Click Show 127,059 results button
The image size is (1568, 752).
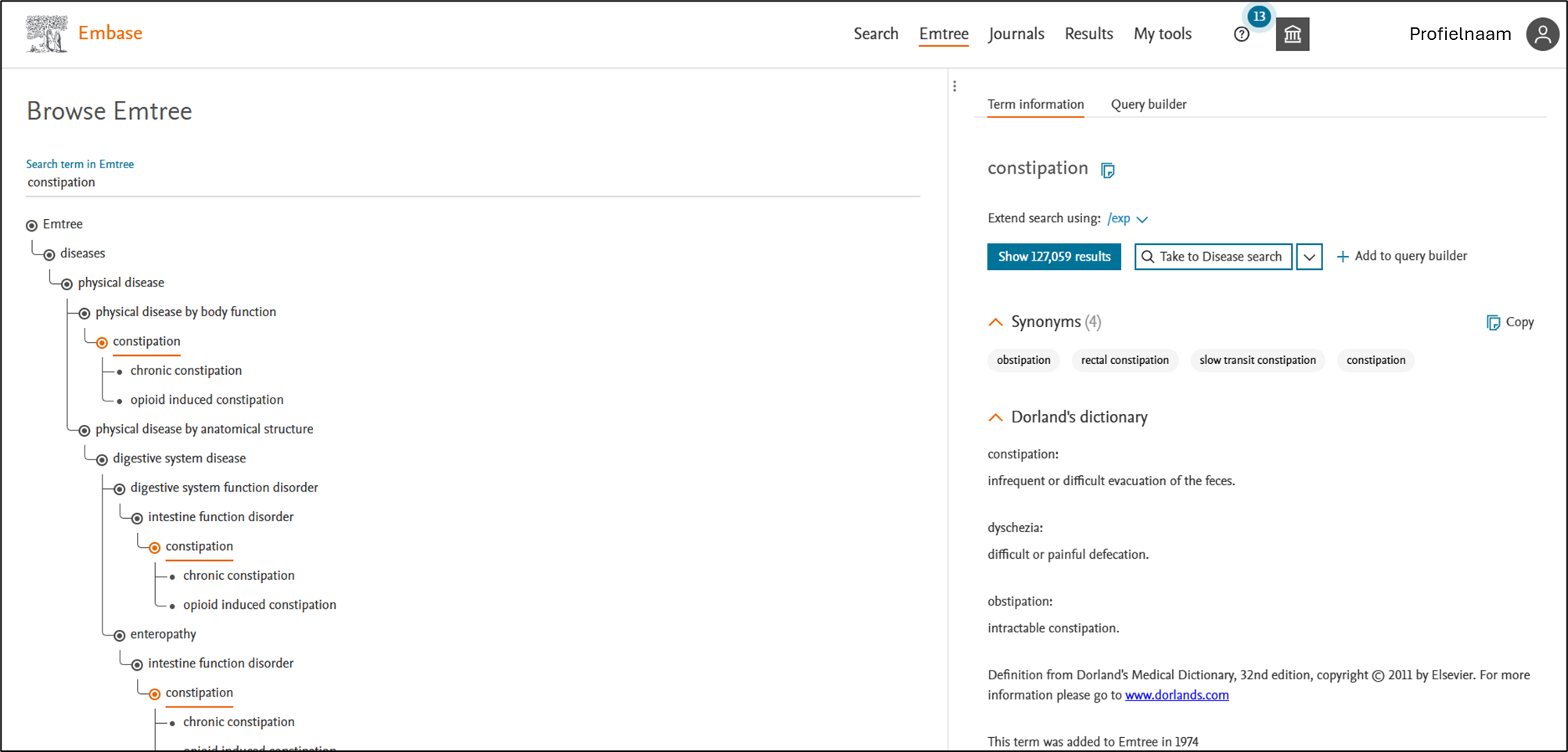(1053, 257)
